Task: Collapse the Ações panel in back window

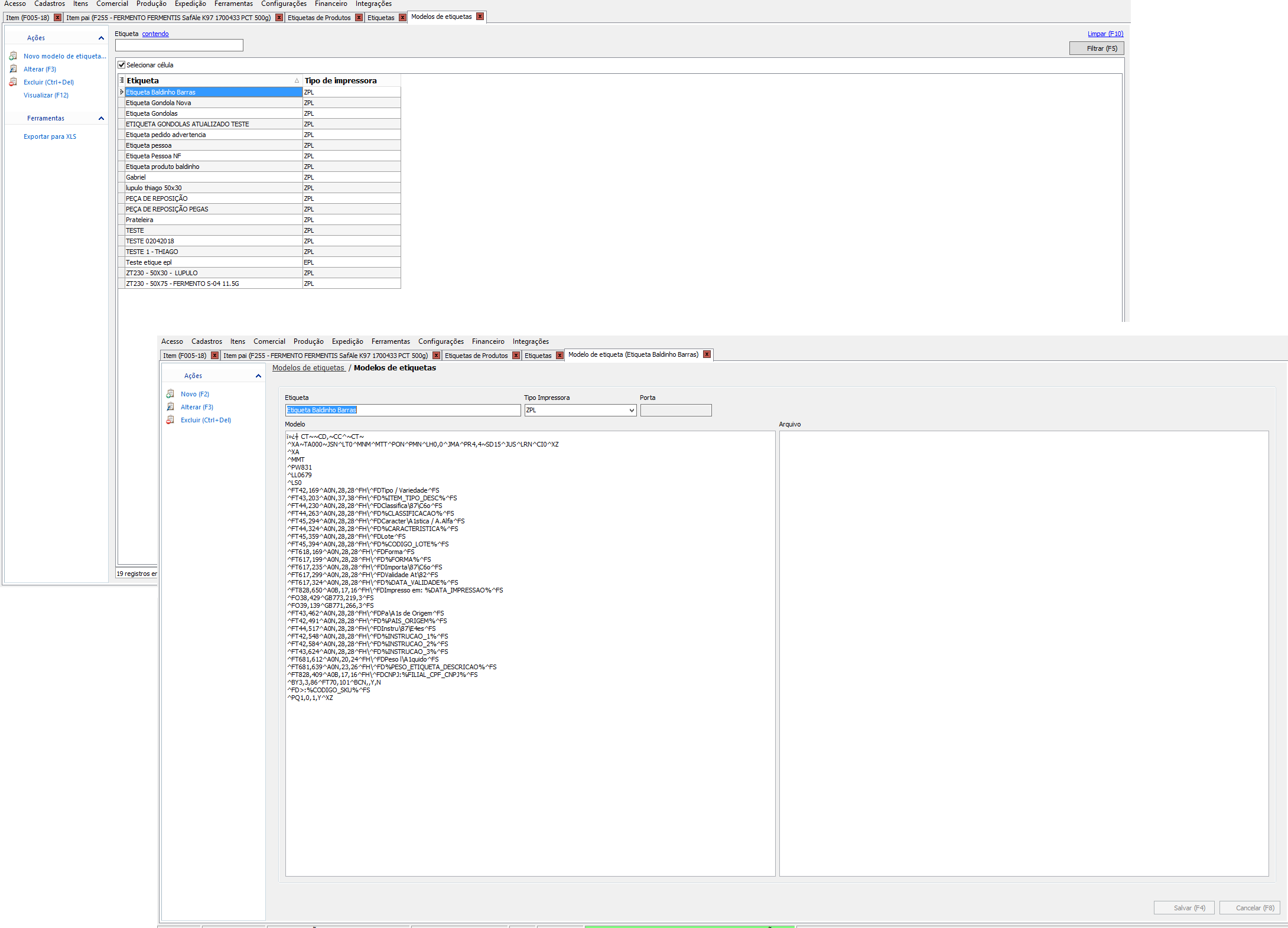Action: pyautogui.click(x=101, y=38)
